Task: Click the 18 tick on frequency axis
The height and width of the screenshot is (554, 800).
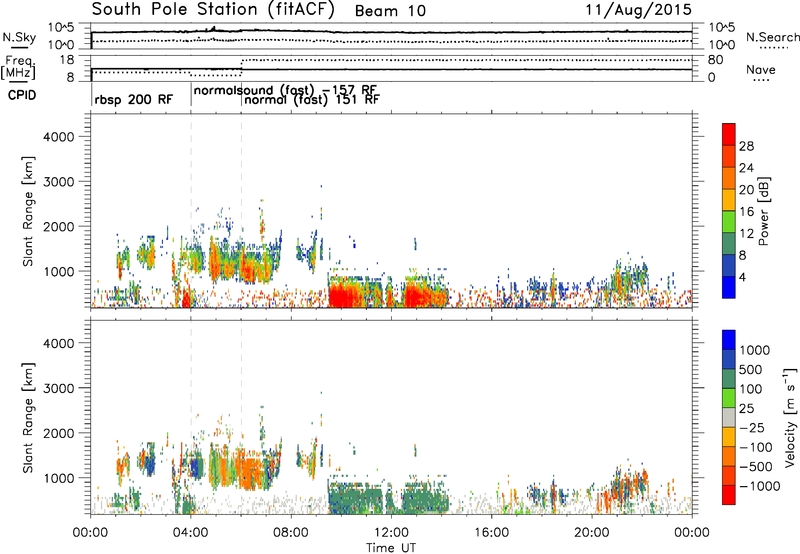Action: pos(66,60)
